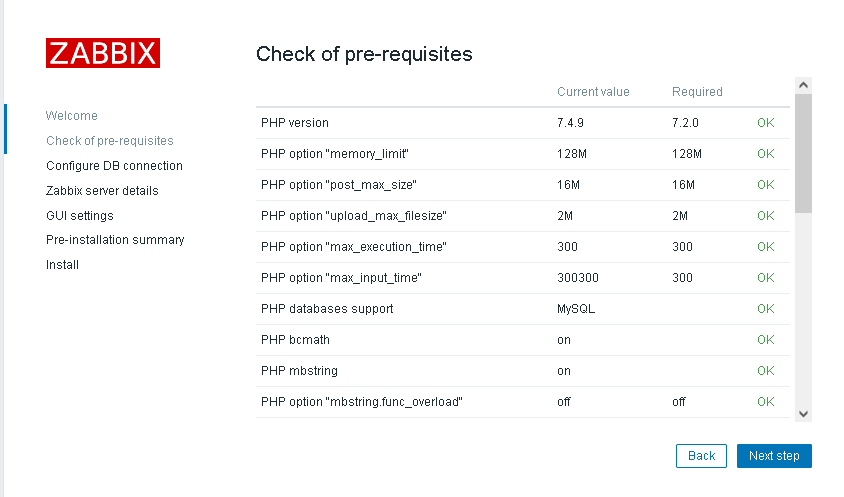Click the PHP version row label
Image resolution: width=844 pixels, height=497 pixels.
click(295, 123)
